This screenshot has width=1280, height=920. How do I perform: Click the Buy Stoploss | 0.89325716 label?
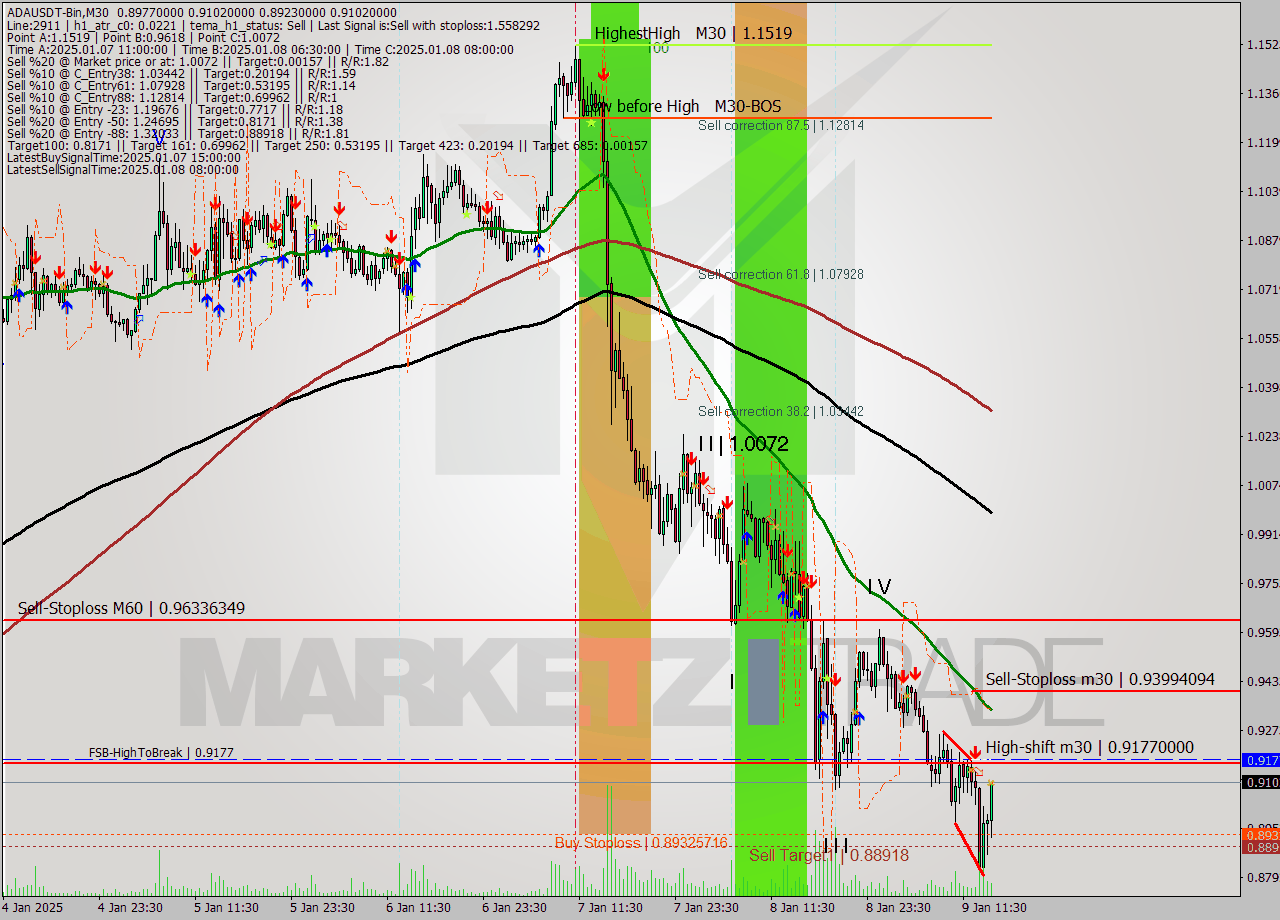[x=641, y=843]
